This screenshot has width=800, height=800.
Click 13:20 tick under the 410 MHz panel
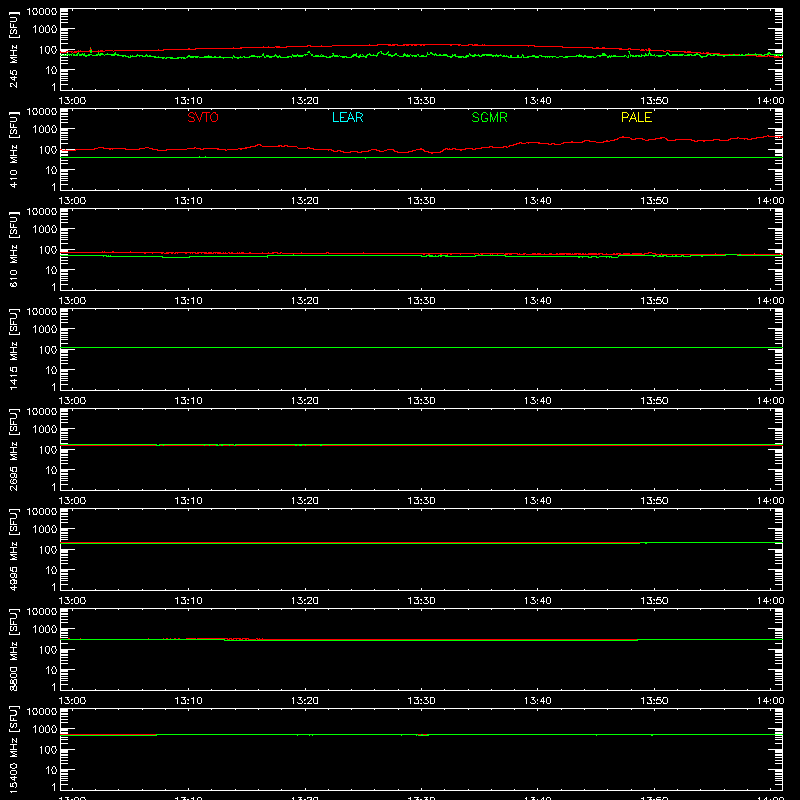pos(305,201)
